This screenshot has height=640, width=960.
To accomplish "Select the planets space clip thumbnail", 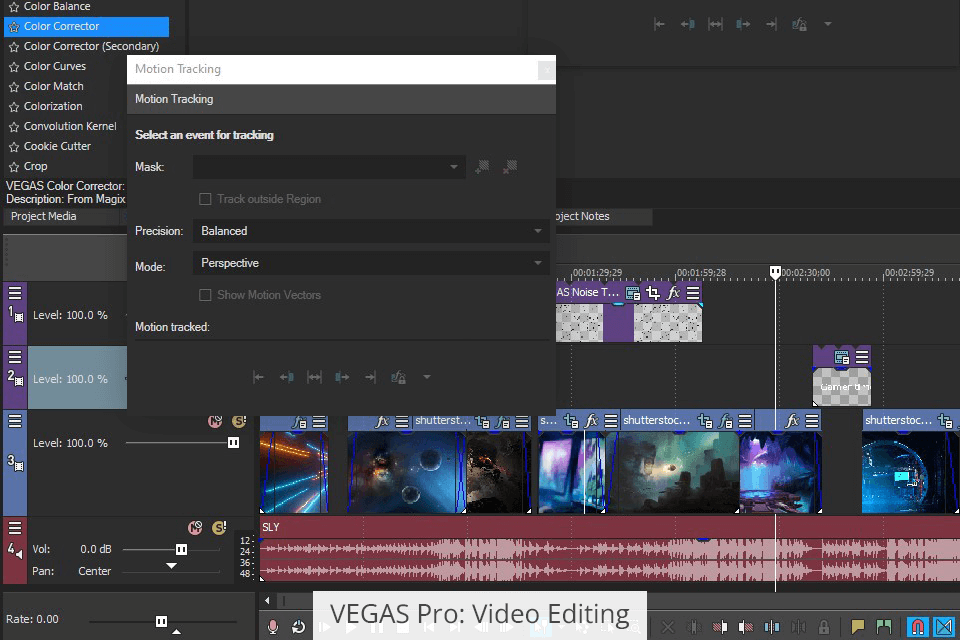I will pyautogui.click(x=407, y=472).
